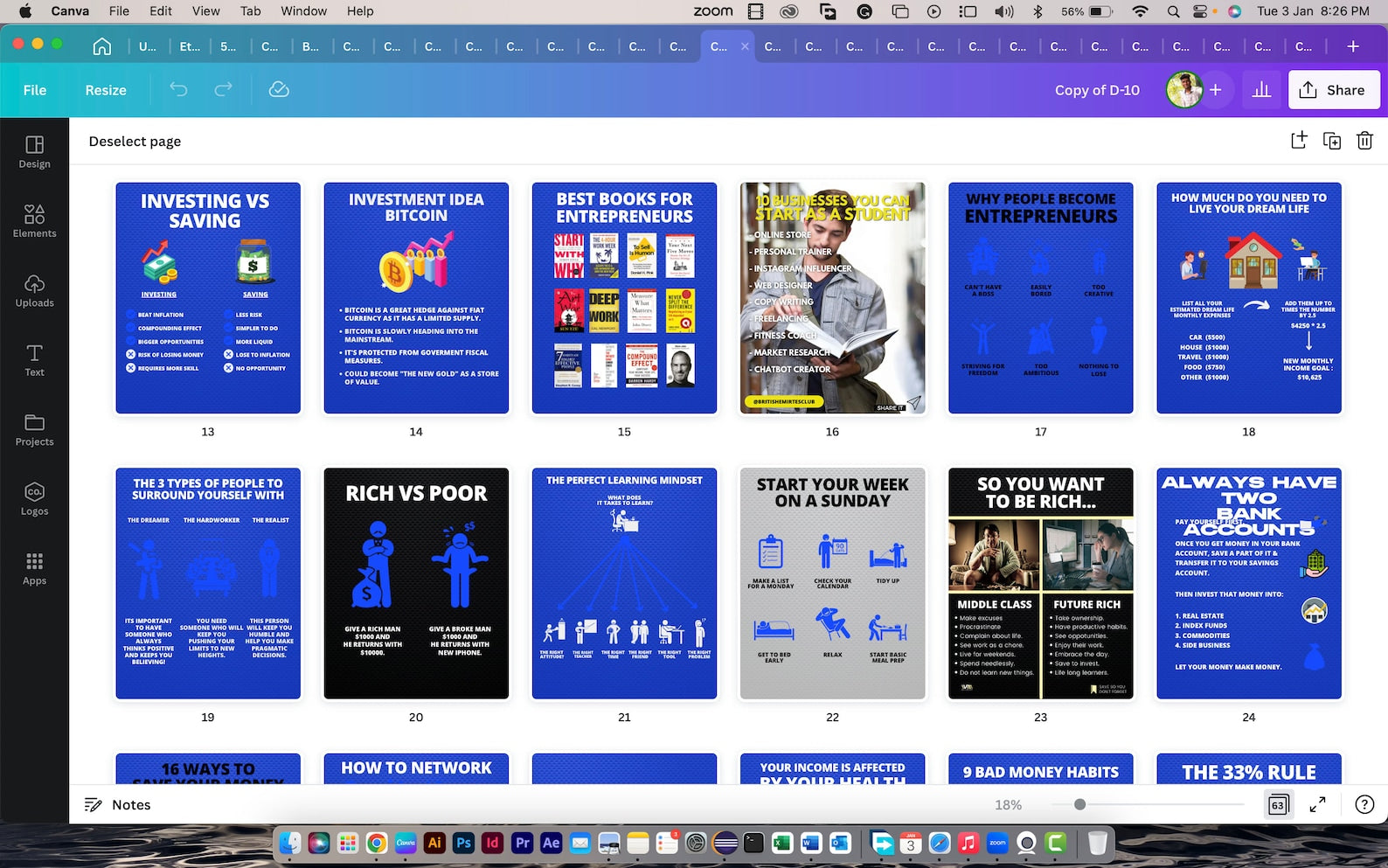Open Illustrator from the dock
This screenshot has height=868, width=1388.
coord(434,843)
